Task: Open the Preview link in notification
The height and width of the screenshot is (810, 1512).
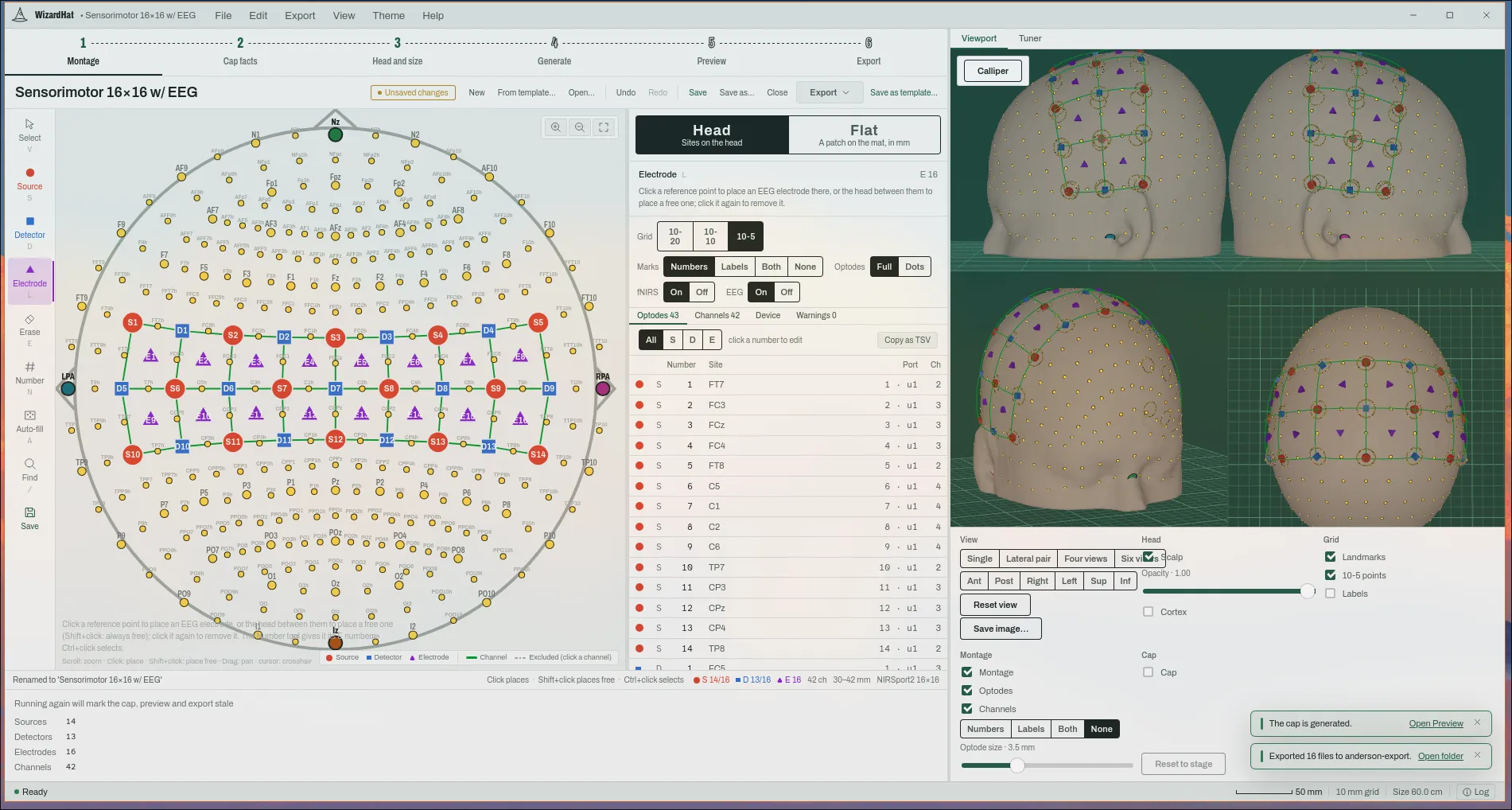Action: (1436, 723)
